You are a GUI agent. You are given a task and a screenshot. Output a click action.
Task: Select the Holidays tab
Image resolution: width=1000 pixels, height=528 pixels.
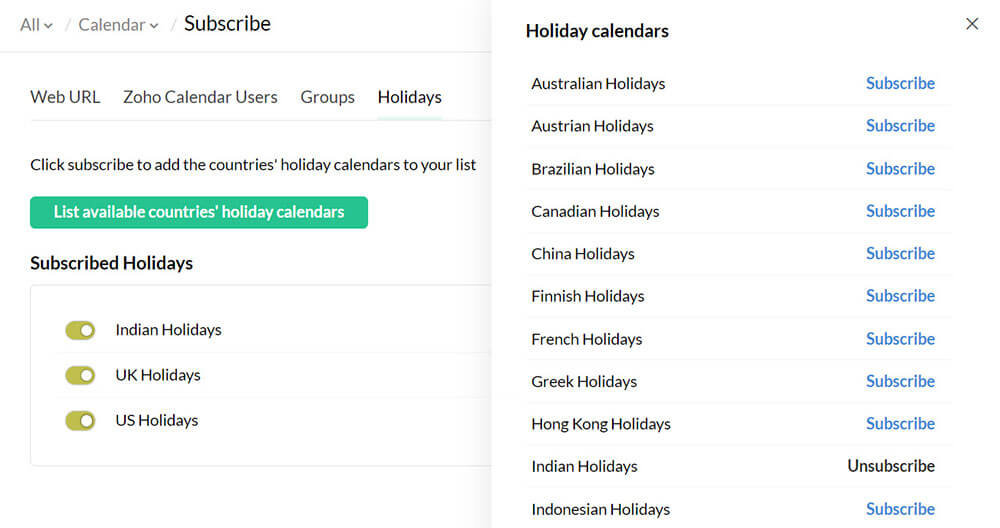410,97
